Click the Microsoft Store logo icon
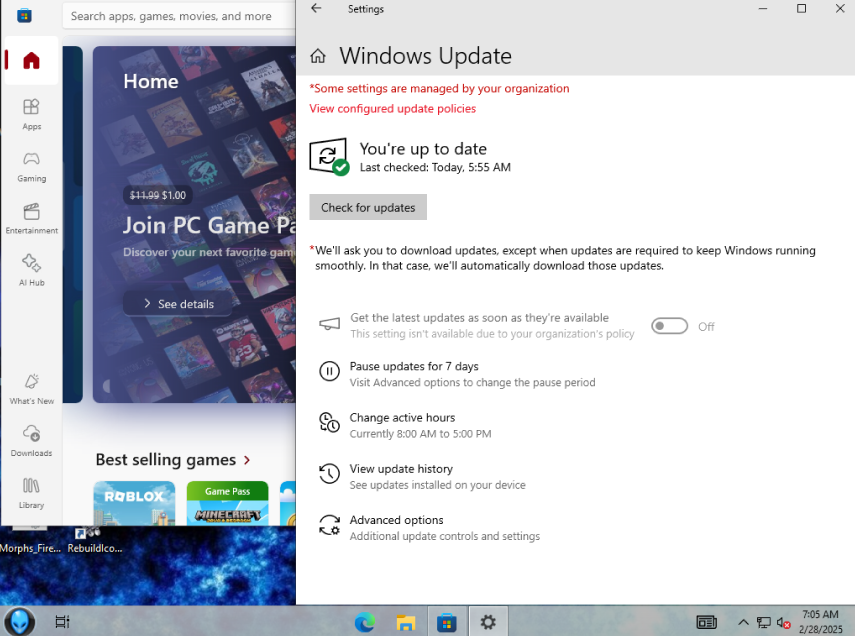This screenshot has width=855, height=636. 24,16
